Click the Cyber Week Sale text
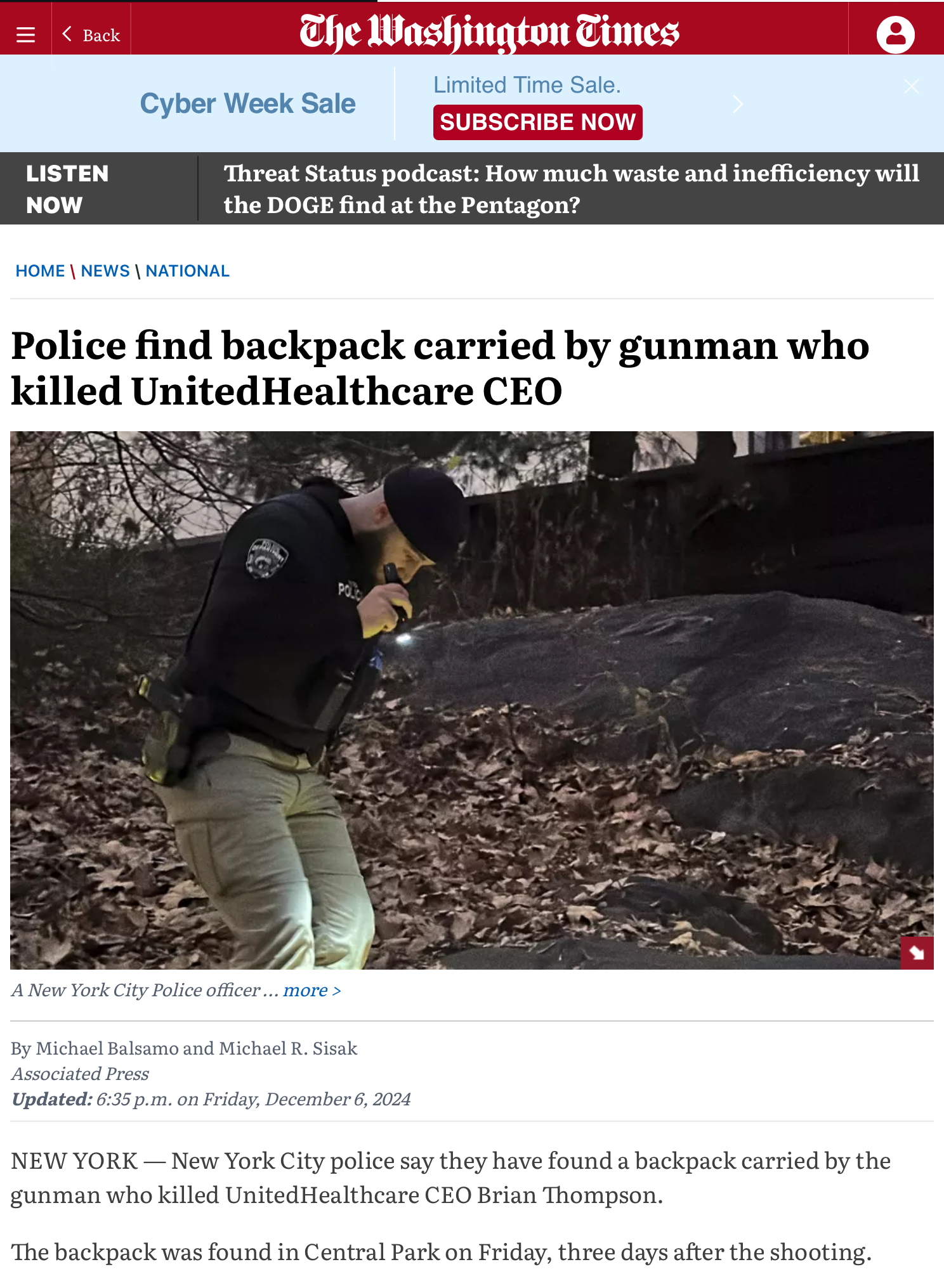Screen dimensions: 944x1288 [247, 103]
